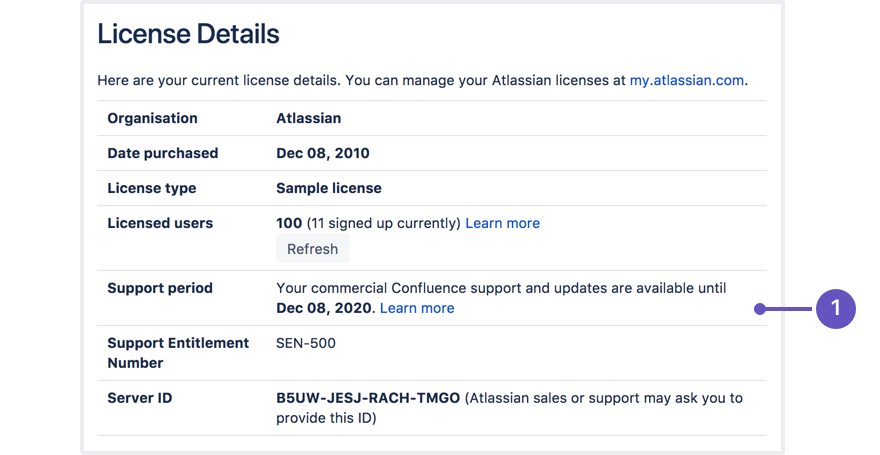Open Learn more next to signed up users
Screen dimensions: 880x455
(502, 223)
